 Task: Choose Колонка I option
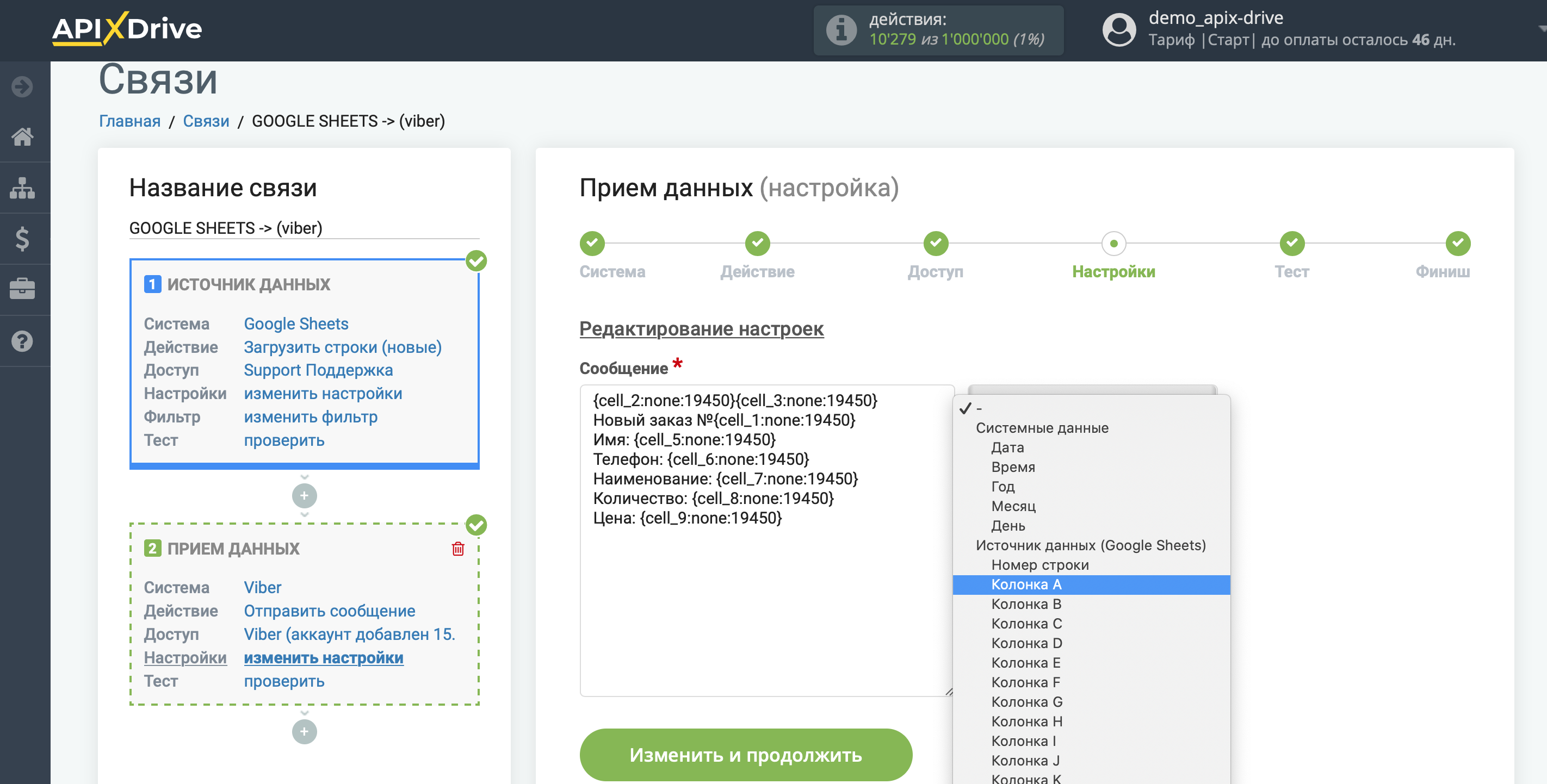pos(1091,742)
